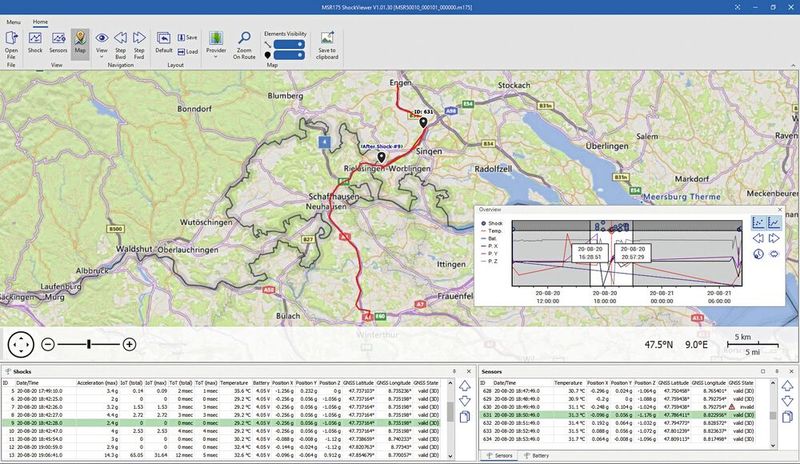Step backward in Overview panel
The image size is (800, 464).
[758, 238]
